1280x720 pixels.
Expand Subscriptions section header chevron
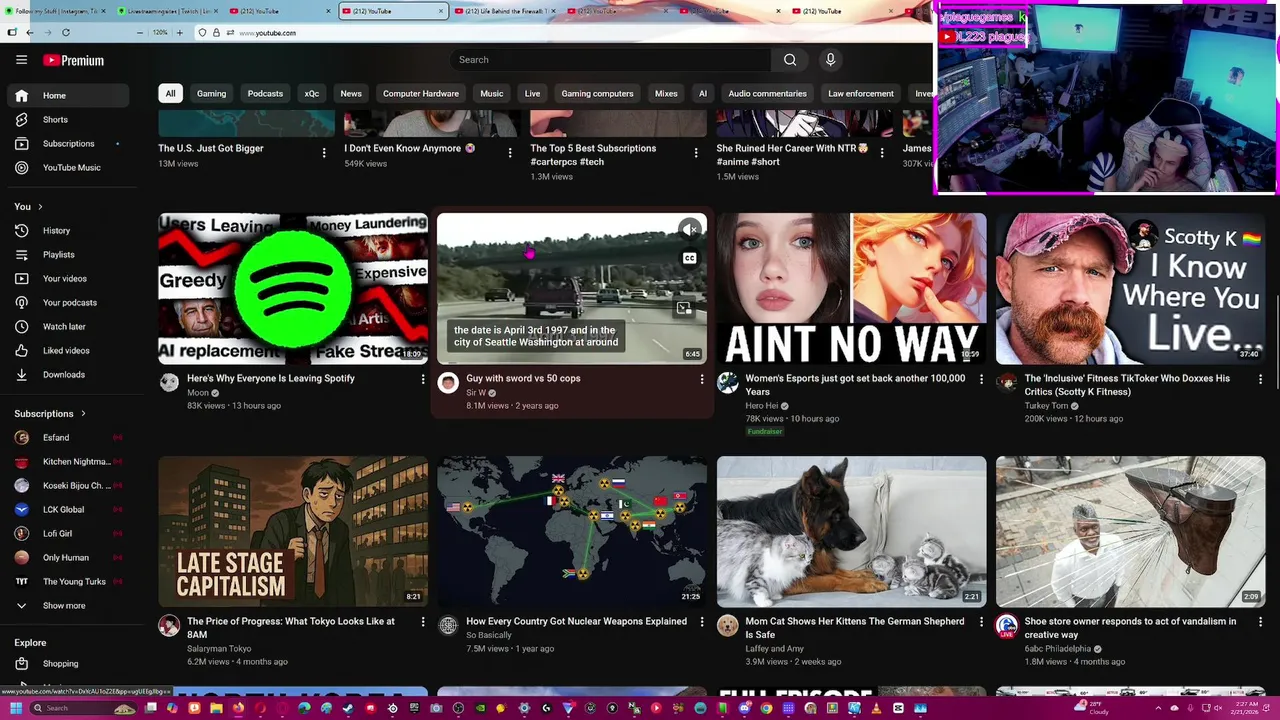(83, 413)
